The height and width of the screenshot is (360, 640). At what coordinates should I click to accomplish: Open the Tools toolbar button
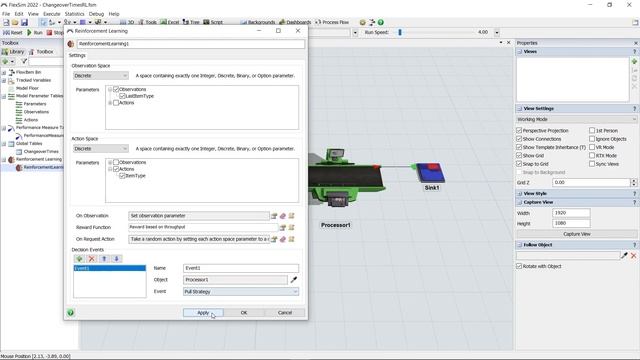(x=147, y=22)
